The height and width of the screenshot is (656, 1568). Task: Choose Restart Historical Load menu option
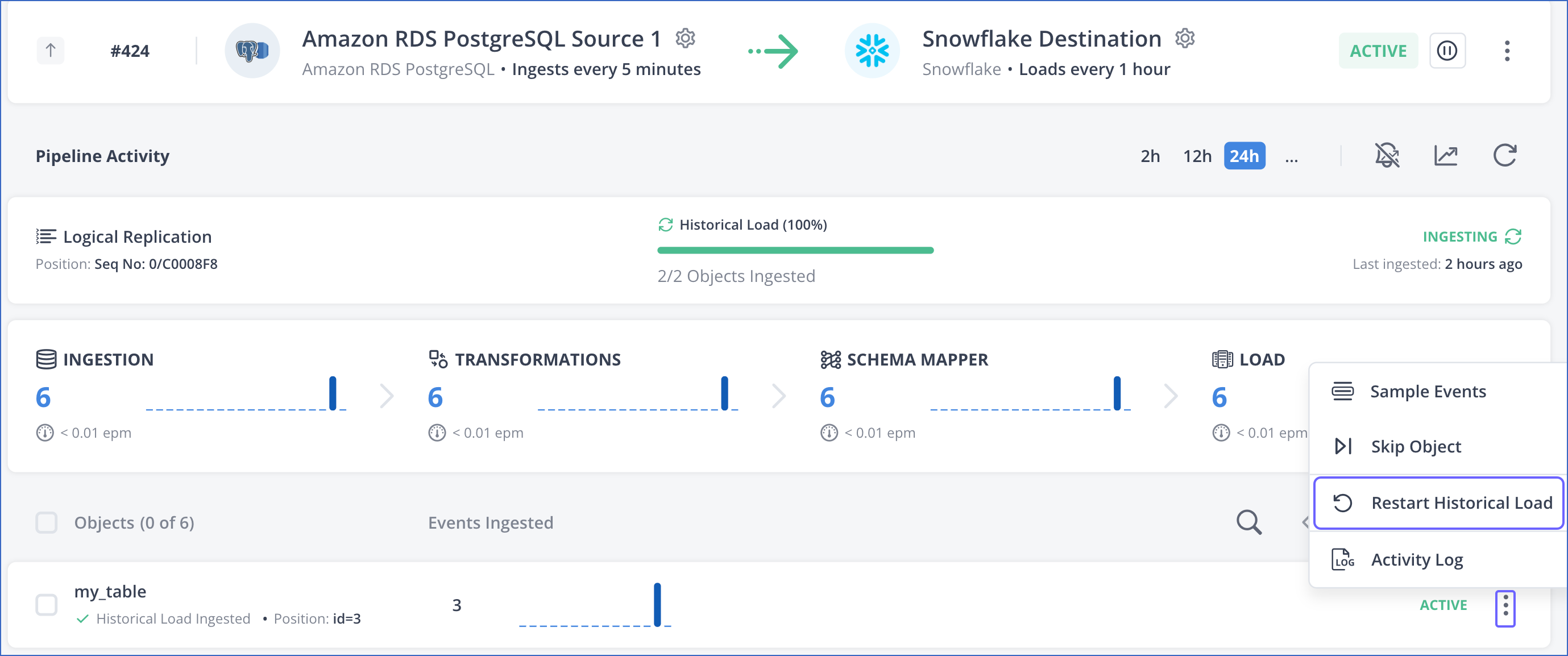tap(1438, 503)
